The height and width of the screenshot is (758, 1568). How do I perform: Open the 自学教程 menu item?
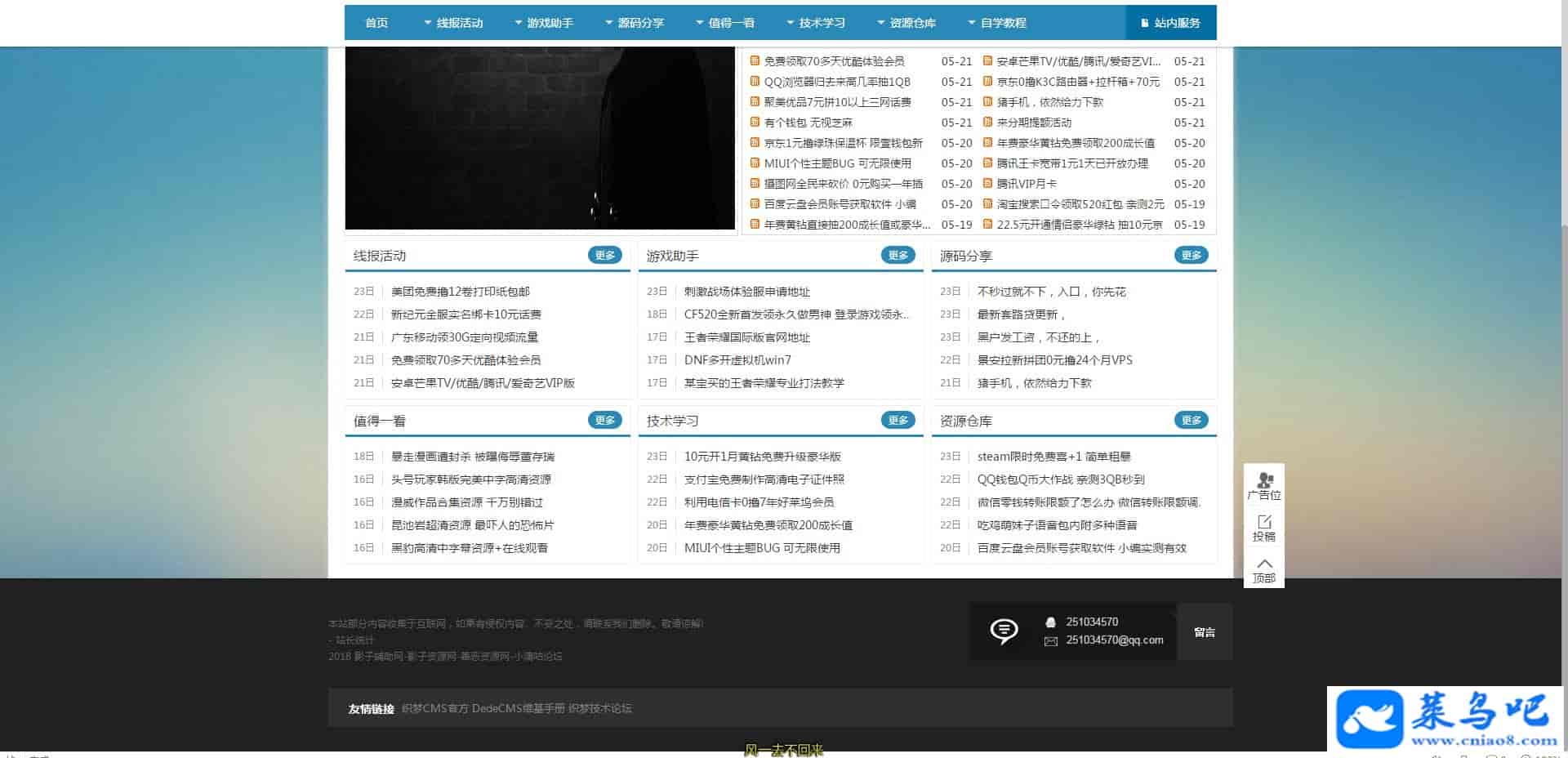tap(997, 23)
